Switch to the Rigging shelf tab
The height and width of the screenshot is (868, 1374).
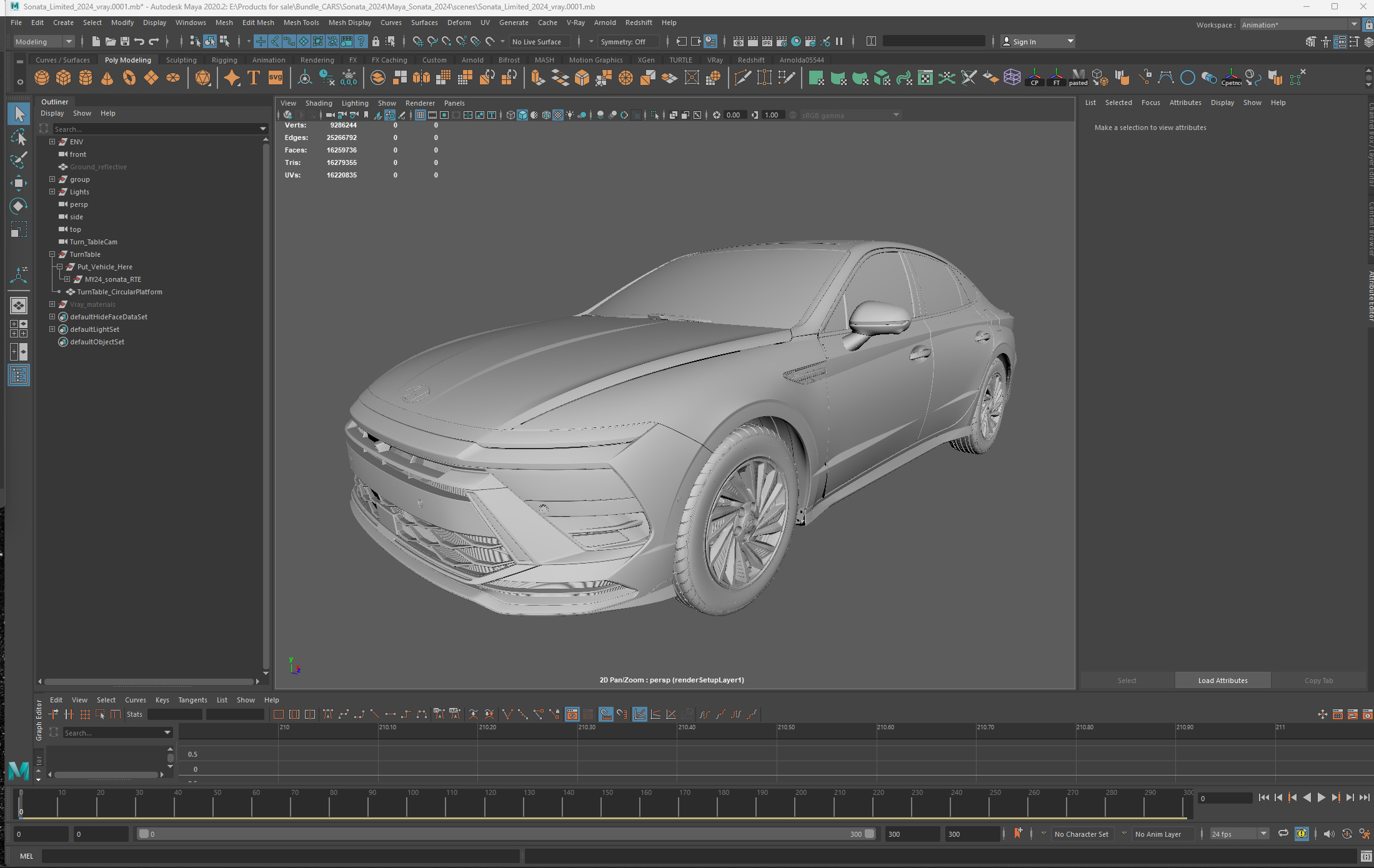point(224,60)
